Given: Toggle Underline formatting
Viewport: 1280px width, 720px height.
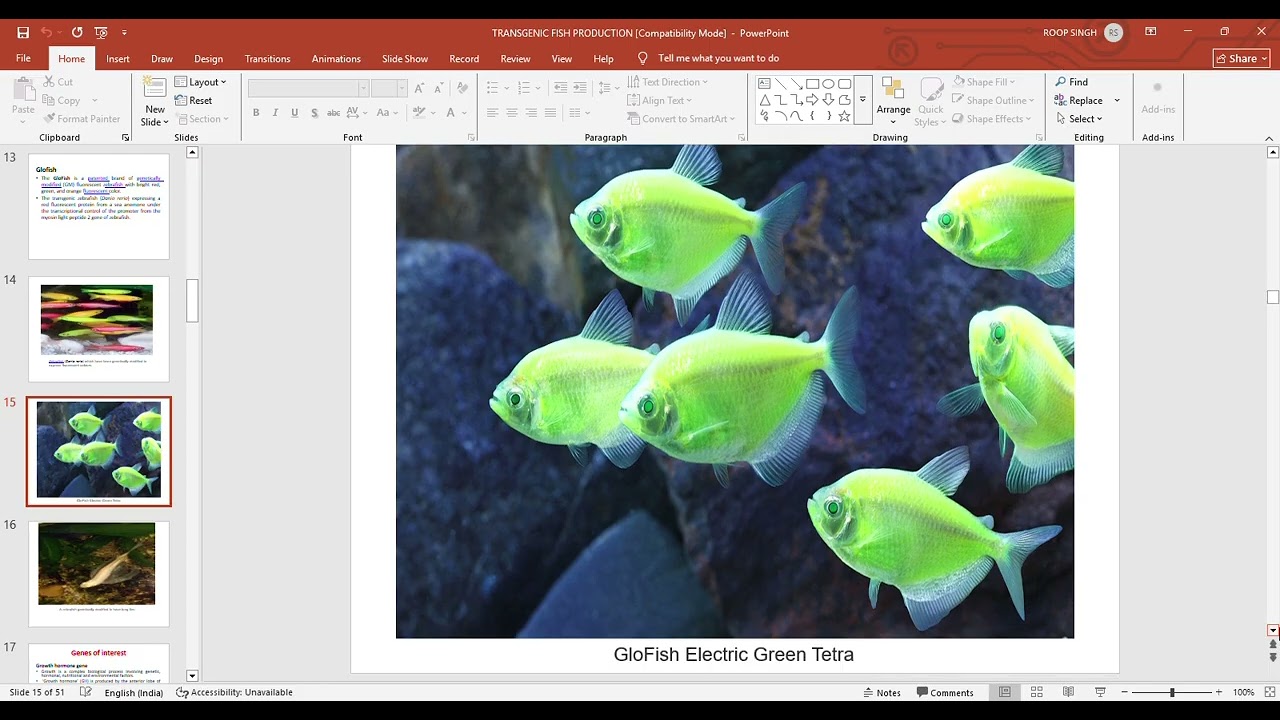Looking at the screenshot, I should [x=294, y=113].
